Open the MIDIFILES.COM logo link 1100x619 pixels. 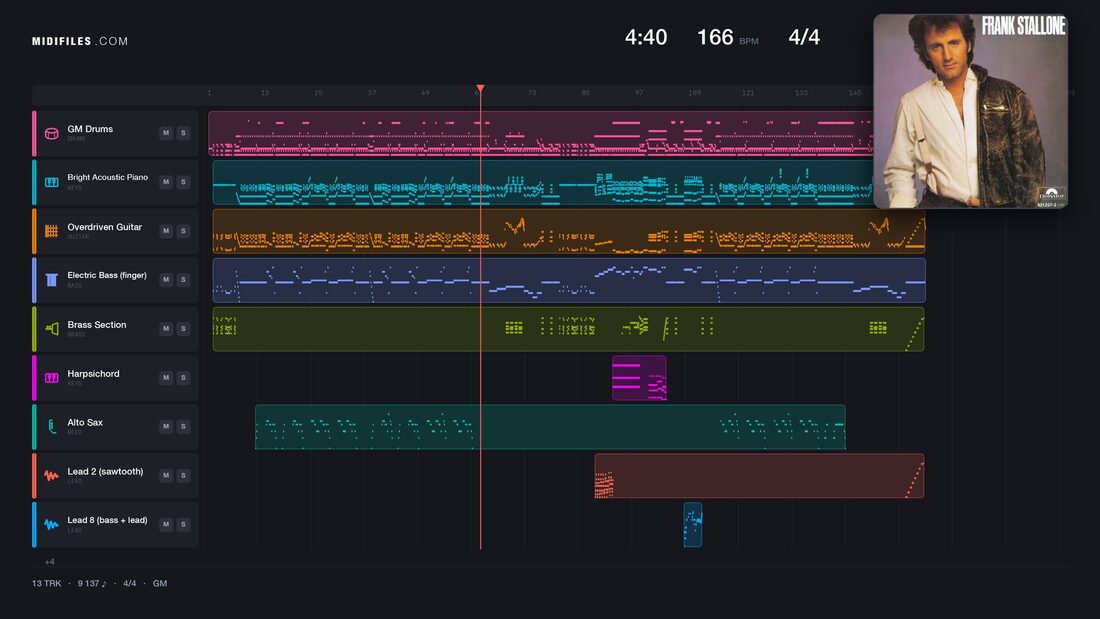click(80, 41)
